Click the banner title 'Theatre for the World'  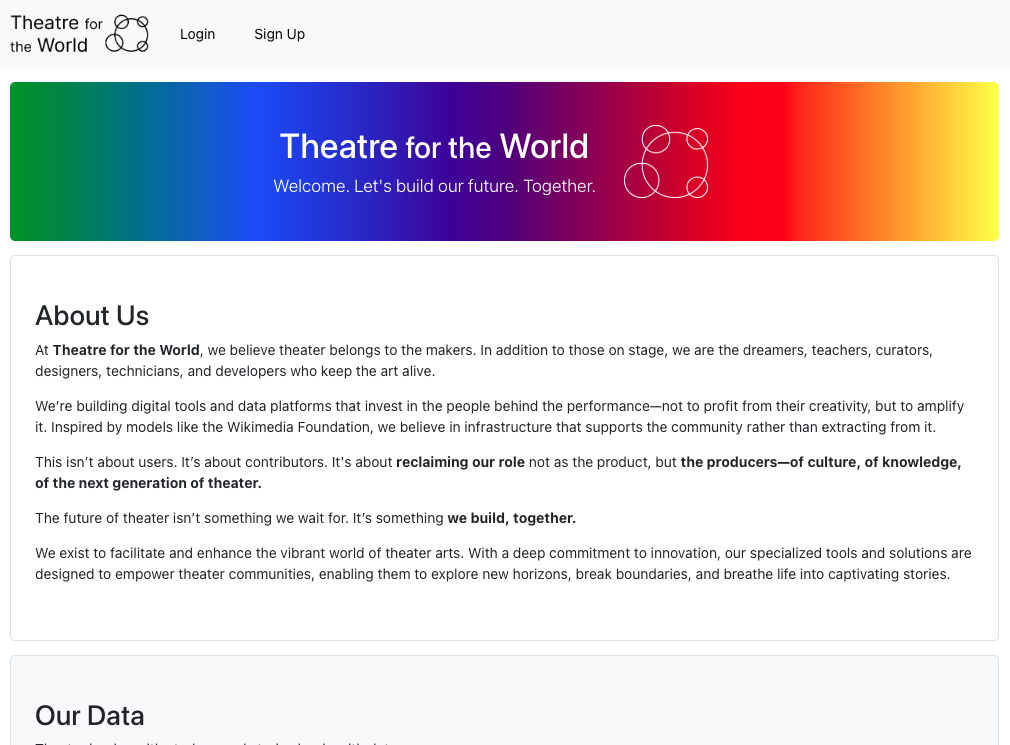[434, 146]
